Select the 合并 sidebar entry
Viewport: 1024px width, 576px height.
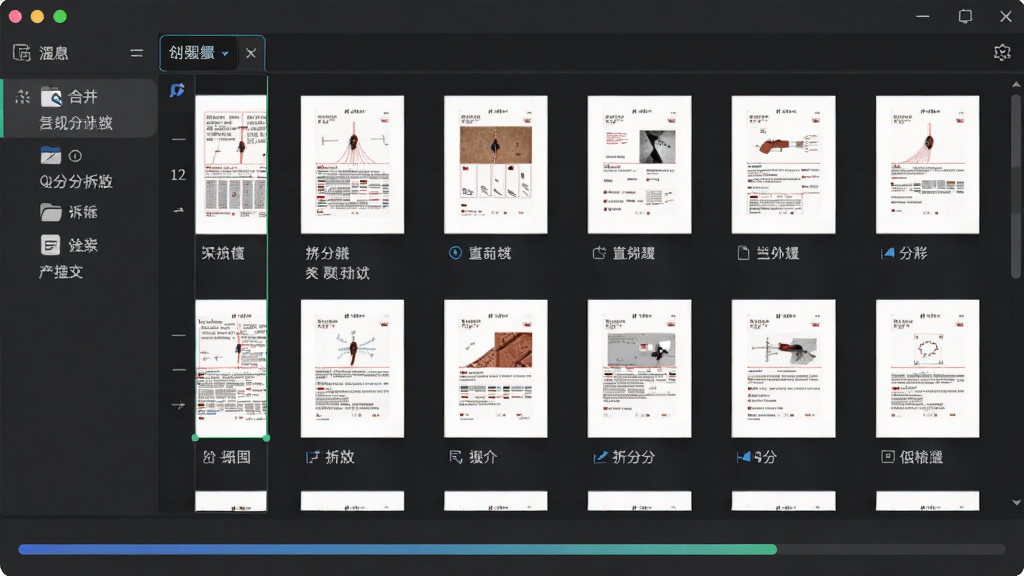click(80, 109)
